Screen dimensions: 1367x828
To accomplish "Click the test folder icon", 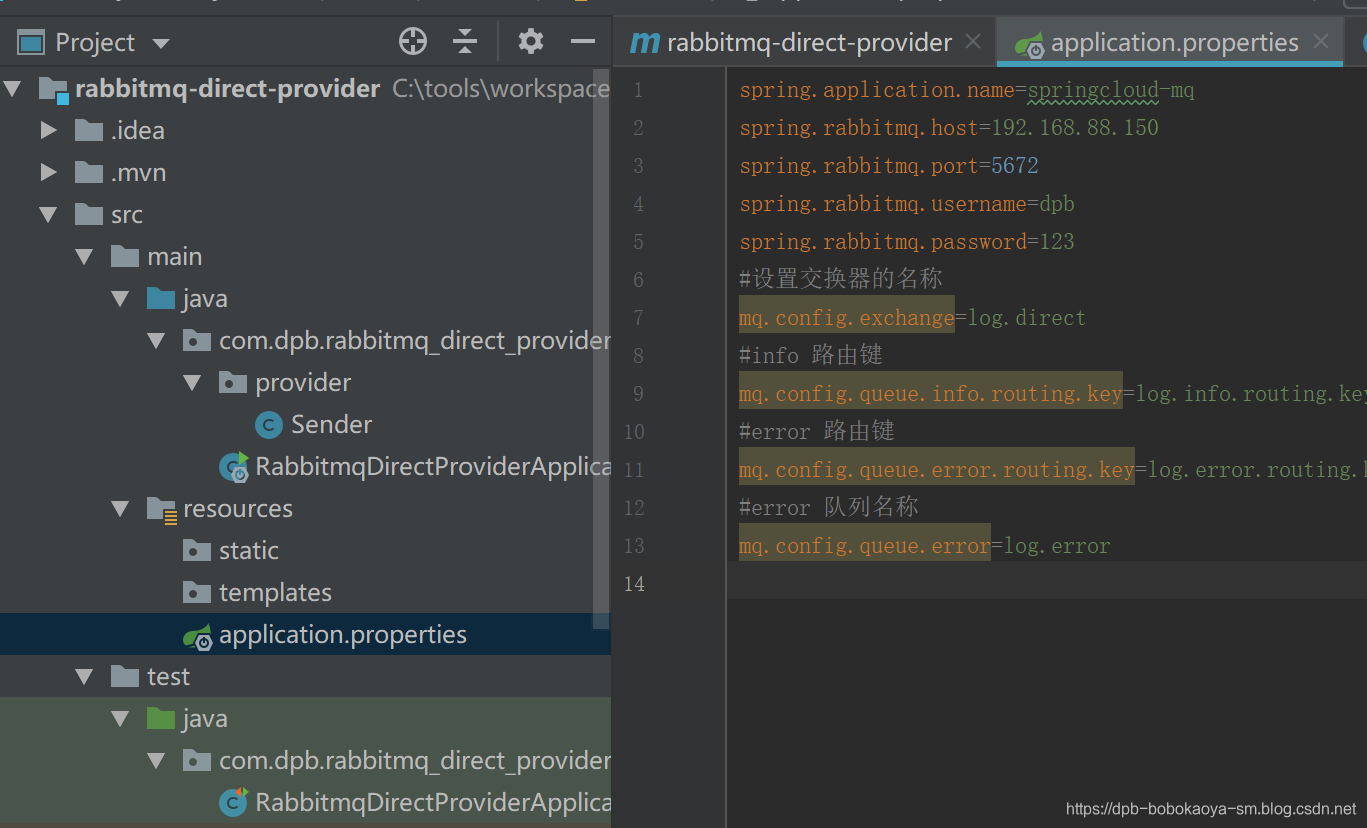I will pyautogui.click(x=125, y=677).
